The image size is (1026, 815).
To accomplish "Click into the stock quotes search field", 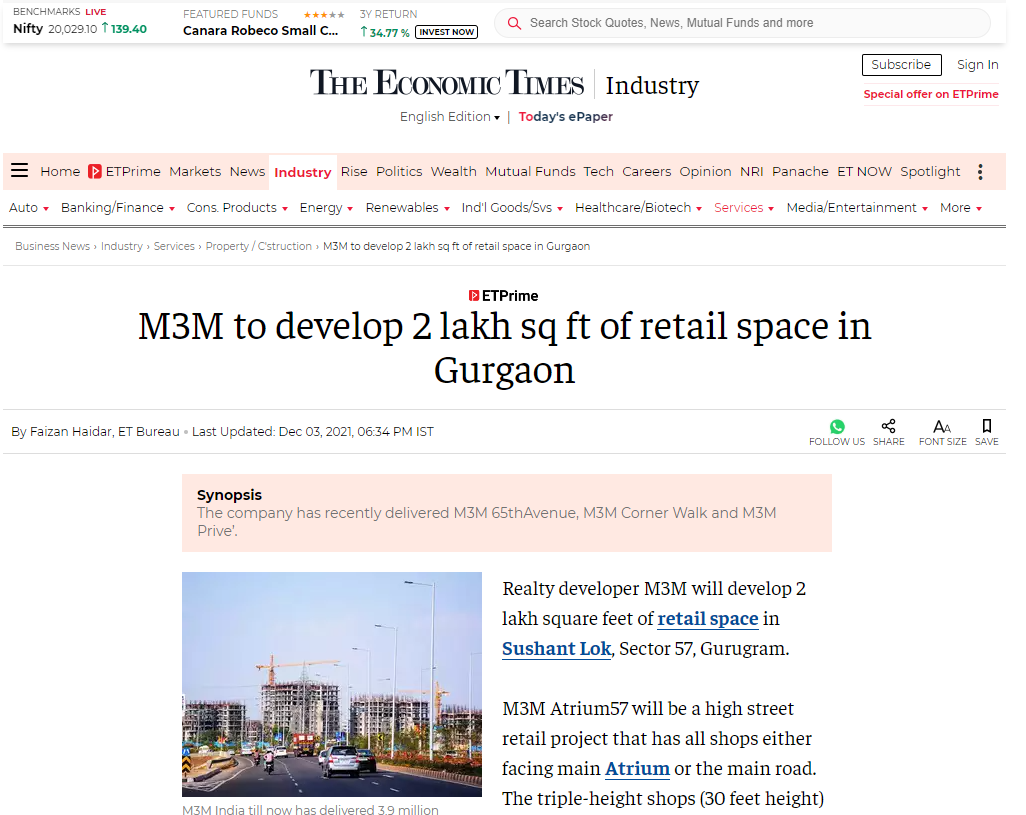I will pyautogui.click(x=750, y=23).
